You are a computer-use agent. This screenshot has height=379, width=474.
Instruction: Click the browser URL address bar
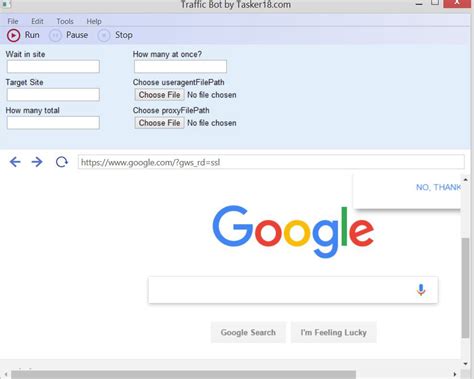(271, 162)
